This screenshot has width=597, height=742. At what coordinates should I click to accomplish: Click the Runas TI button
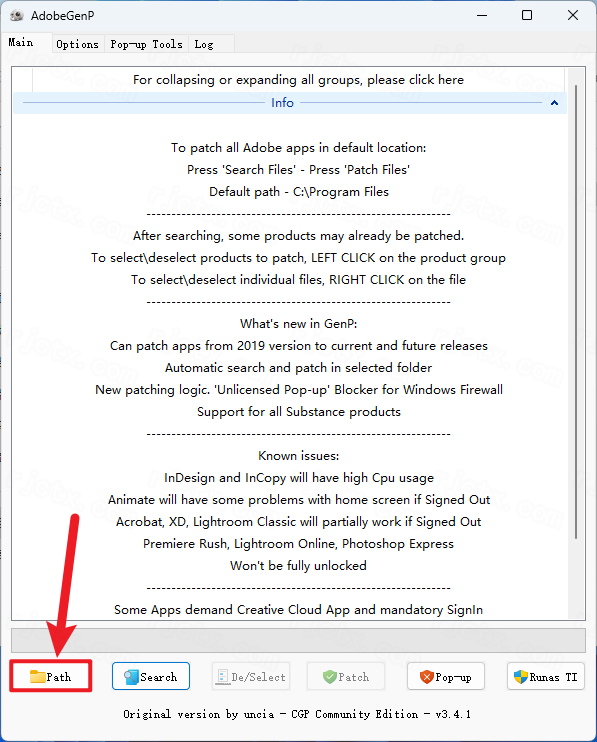click(546, 676)
